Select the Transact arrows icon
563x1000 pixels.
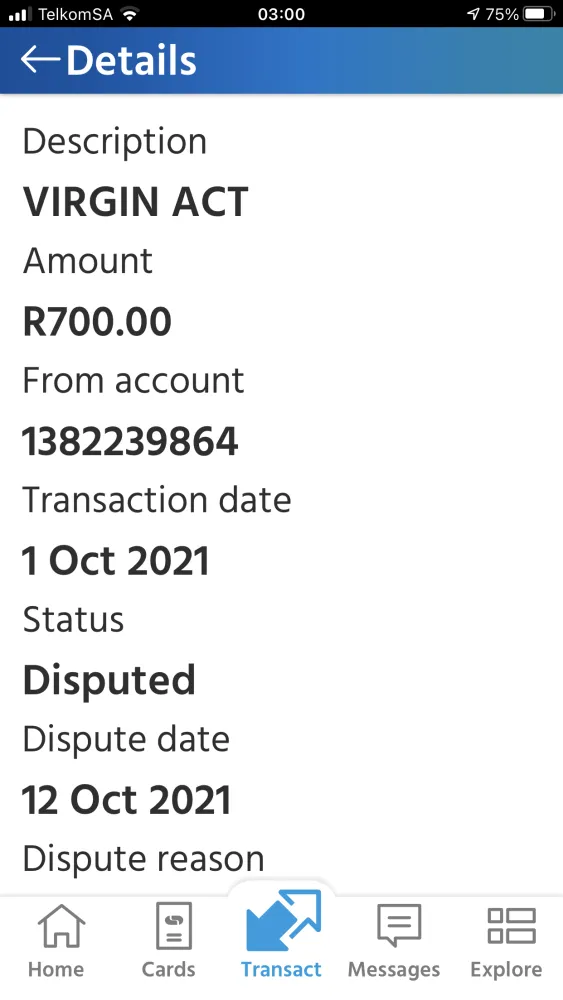[283, 920]
